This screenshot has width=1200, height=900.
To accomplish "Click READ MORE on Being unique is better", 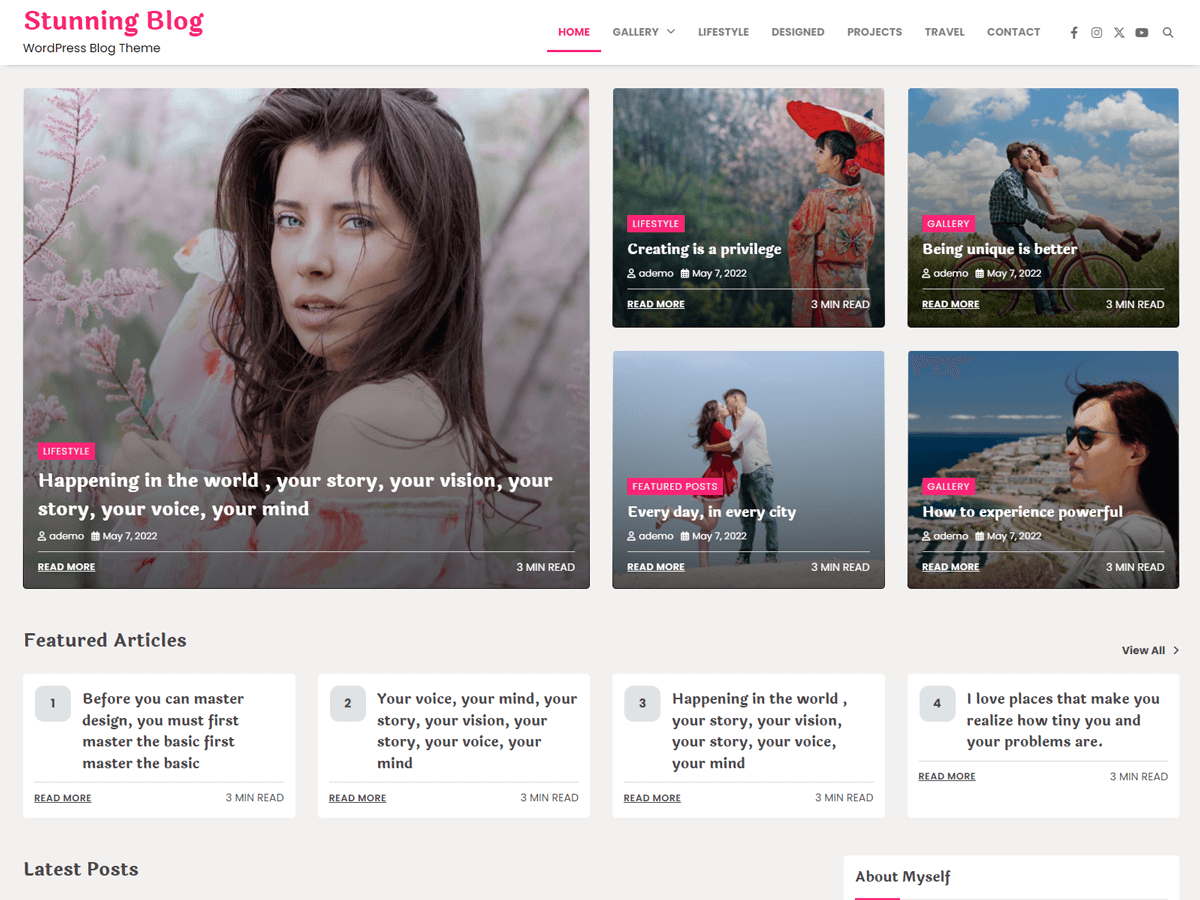I will pyautogui.click(x=950, y=303).
